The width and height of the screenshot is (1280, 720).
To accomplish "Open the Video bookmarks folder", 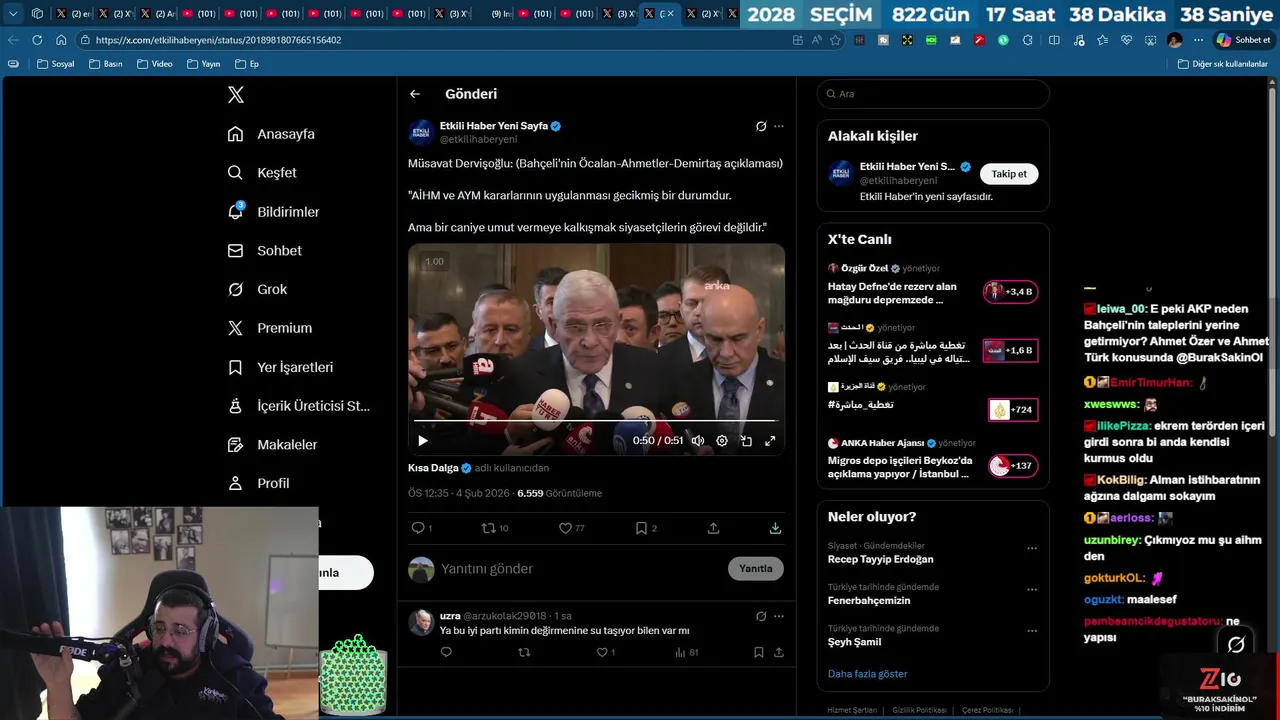I will [x=154, y=64].
